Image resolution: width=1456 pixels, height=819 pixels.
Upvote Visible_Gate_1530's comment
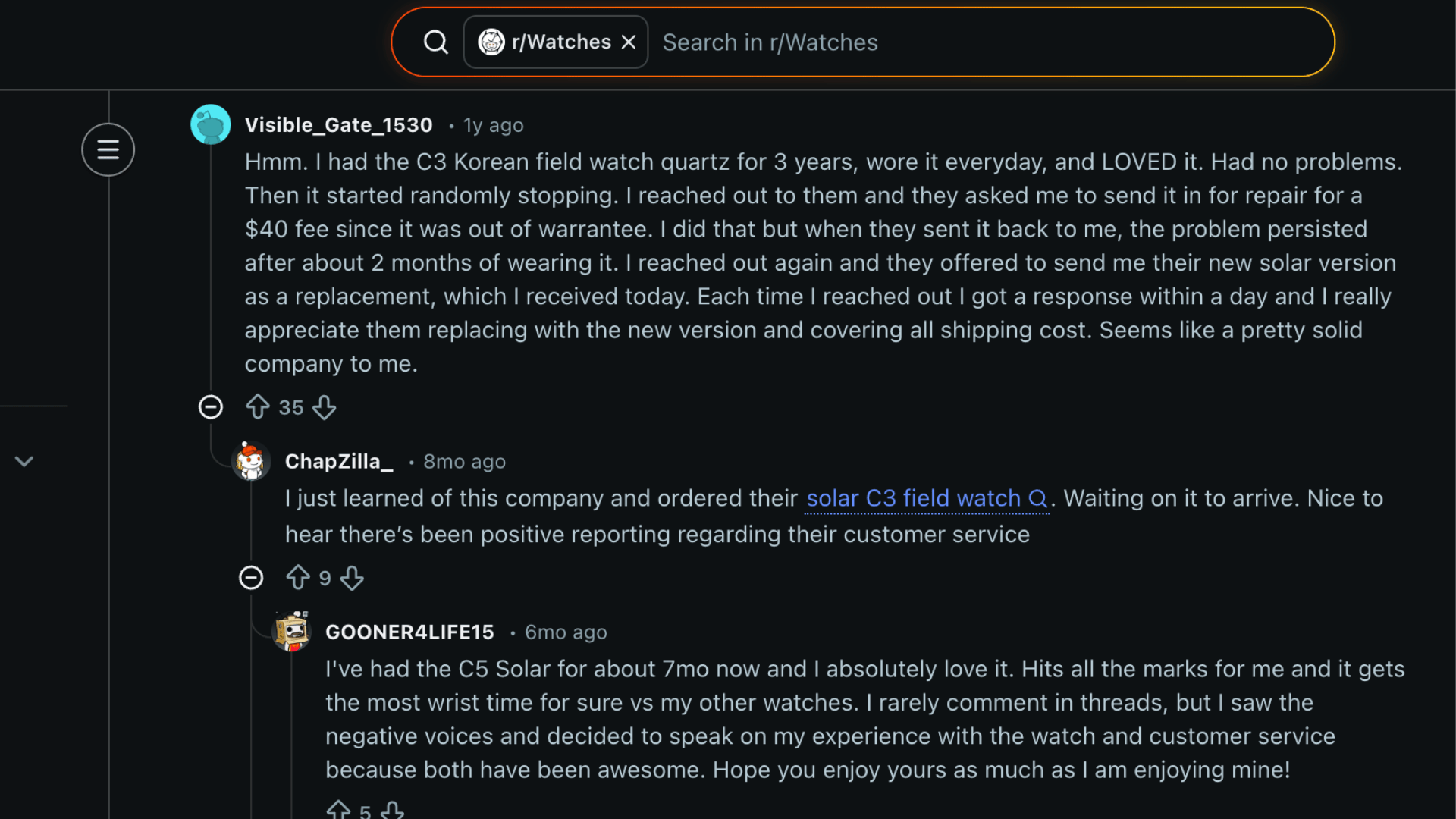[258, 407]
